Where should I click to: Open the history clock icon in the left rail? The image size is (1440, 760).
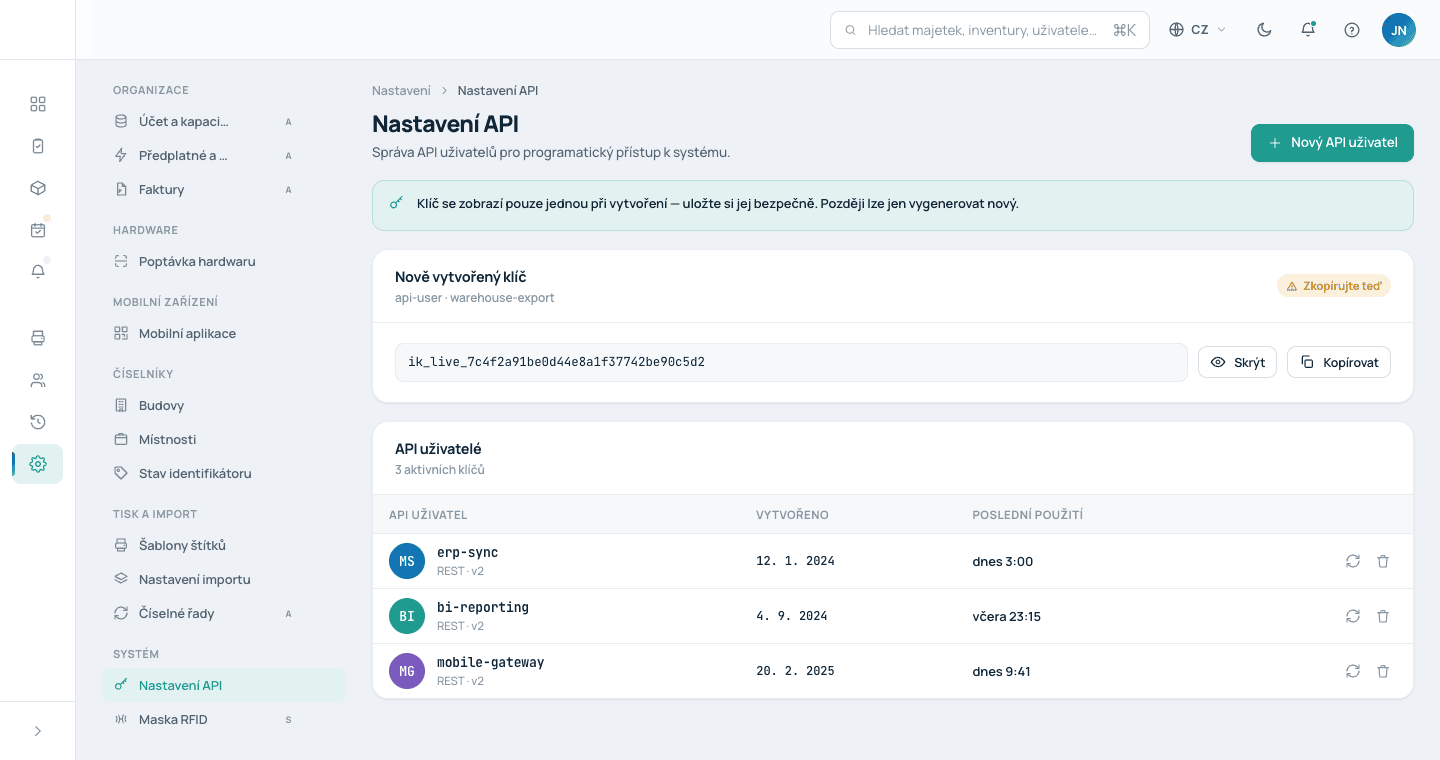pos(38,422)
